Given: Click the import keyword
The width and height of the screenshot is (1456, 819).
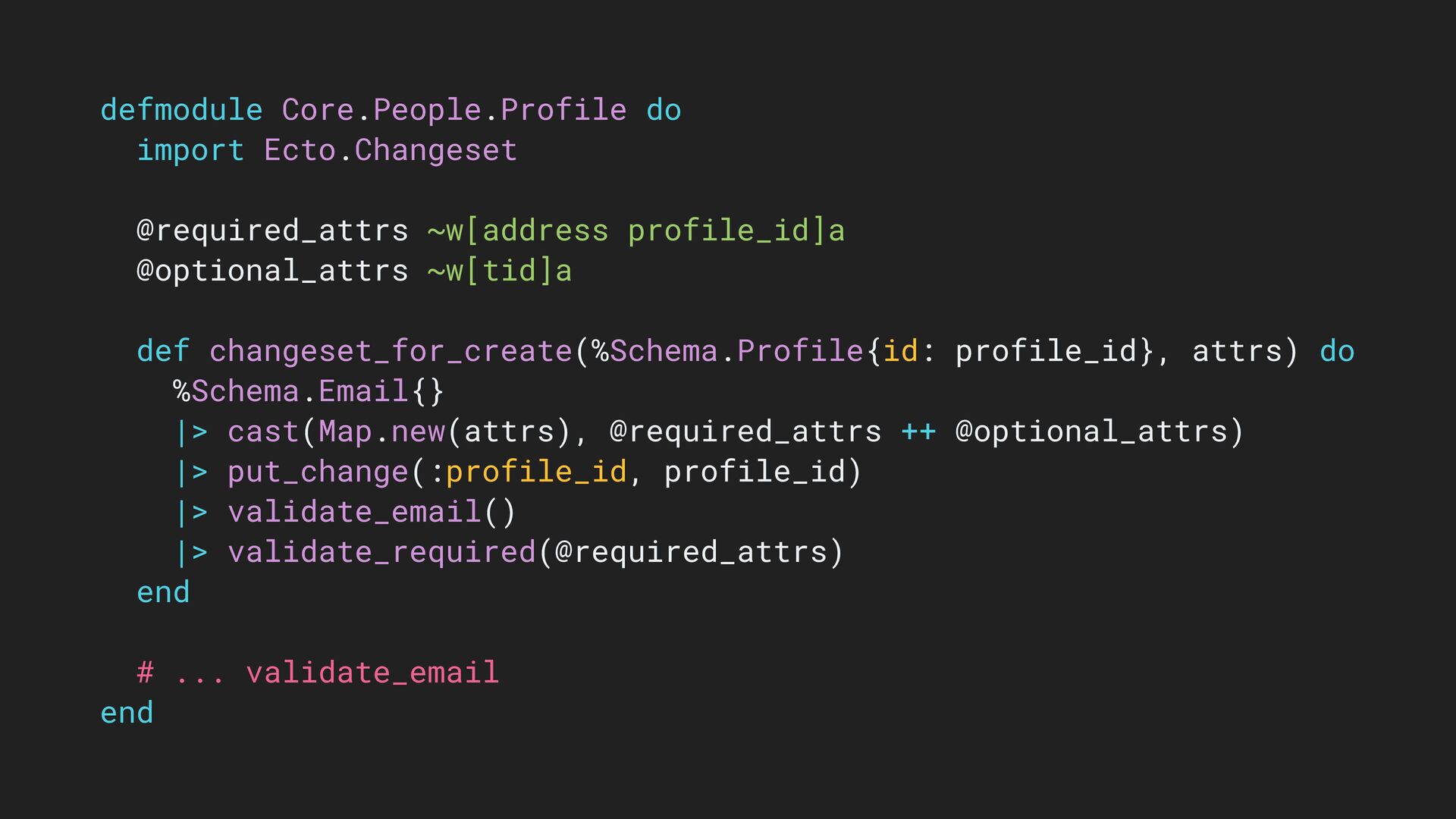Looking at the screenshot, I should (x=190, y=151).
